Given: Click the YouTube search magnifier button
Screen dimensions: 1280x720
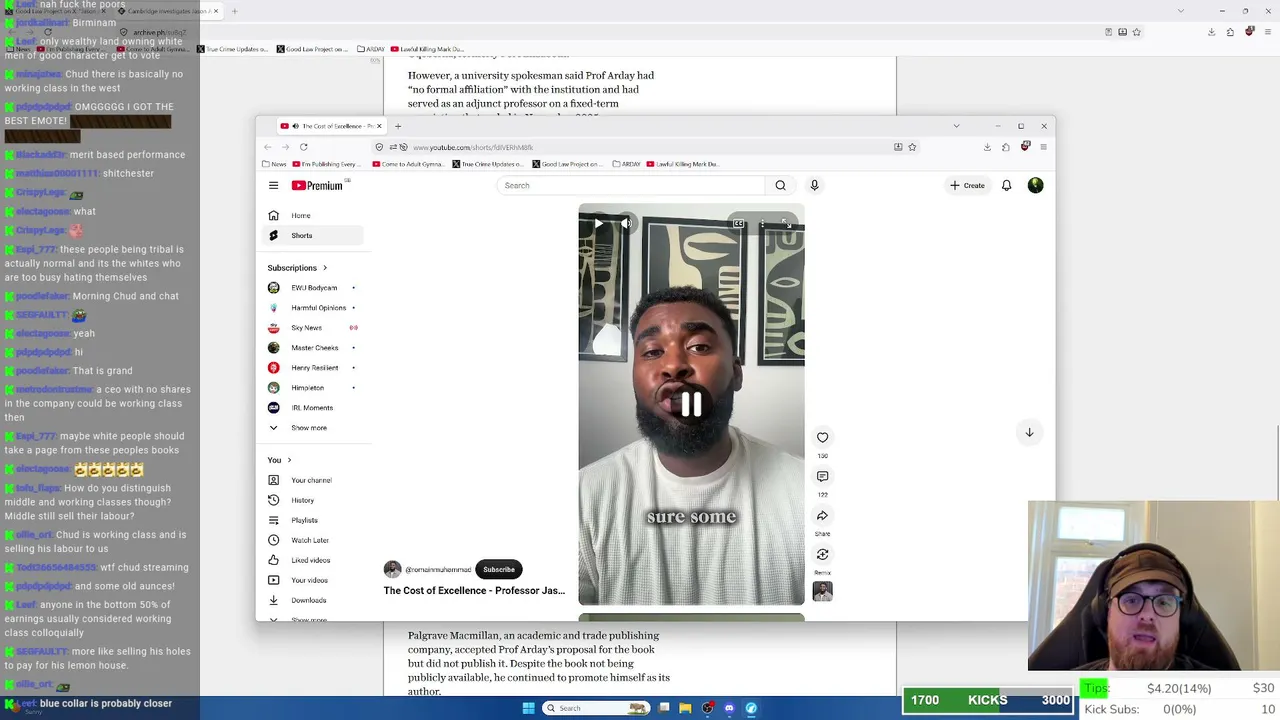Looking at the screenshot, I should (x=780, y=185).
